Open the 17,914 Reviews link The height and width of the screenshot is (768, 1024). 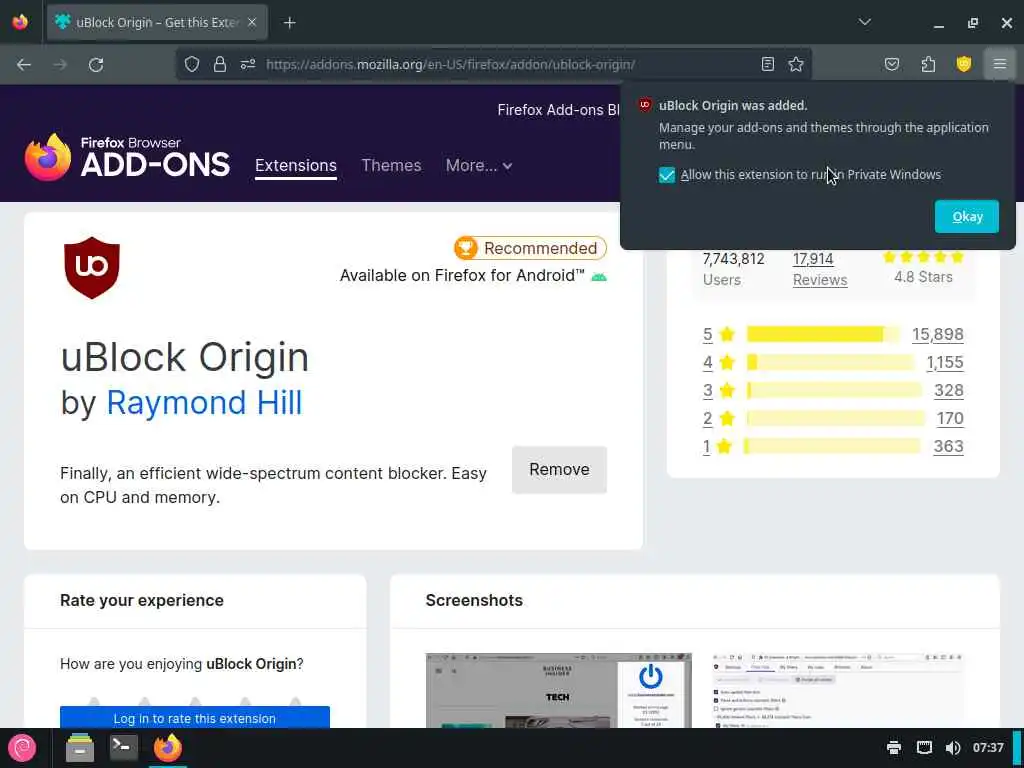tap(820, 269)
